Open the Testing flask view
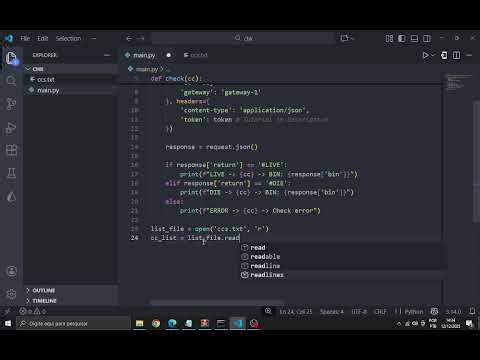 coord(11,173)
